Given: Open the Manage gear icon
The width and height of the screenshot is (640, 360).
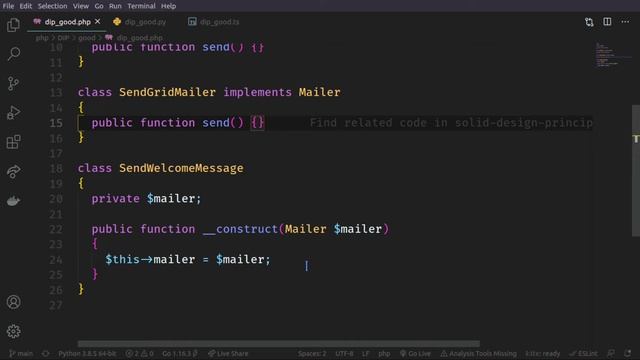Looking at the screenshot, I should click(x=13, y=331).
